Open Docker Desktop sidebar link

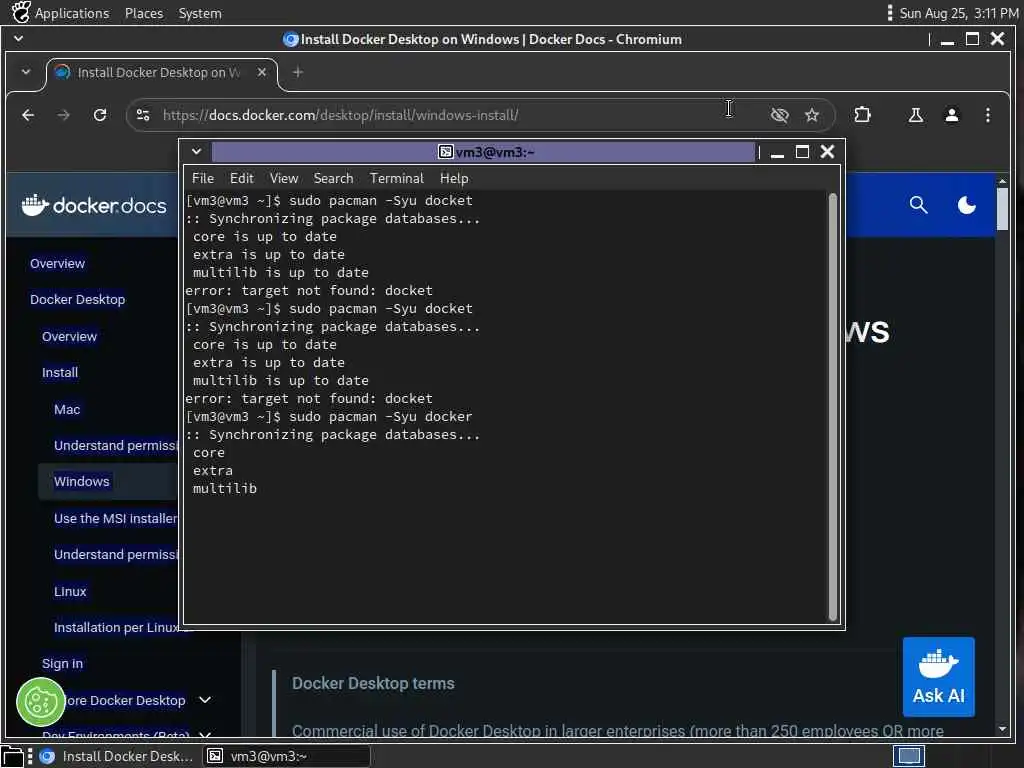(77, 300)
